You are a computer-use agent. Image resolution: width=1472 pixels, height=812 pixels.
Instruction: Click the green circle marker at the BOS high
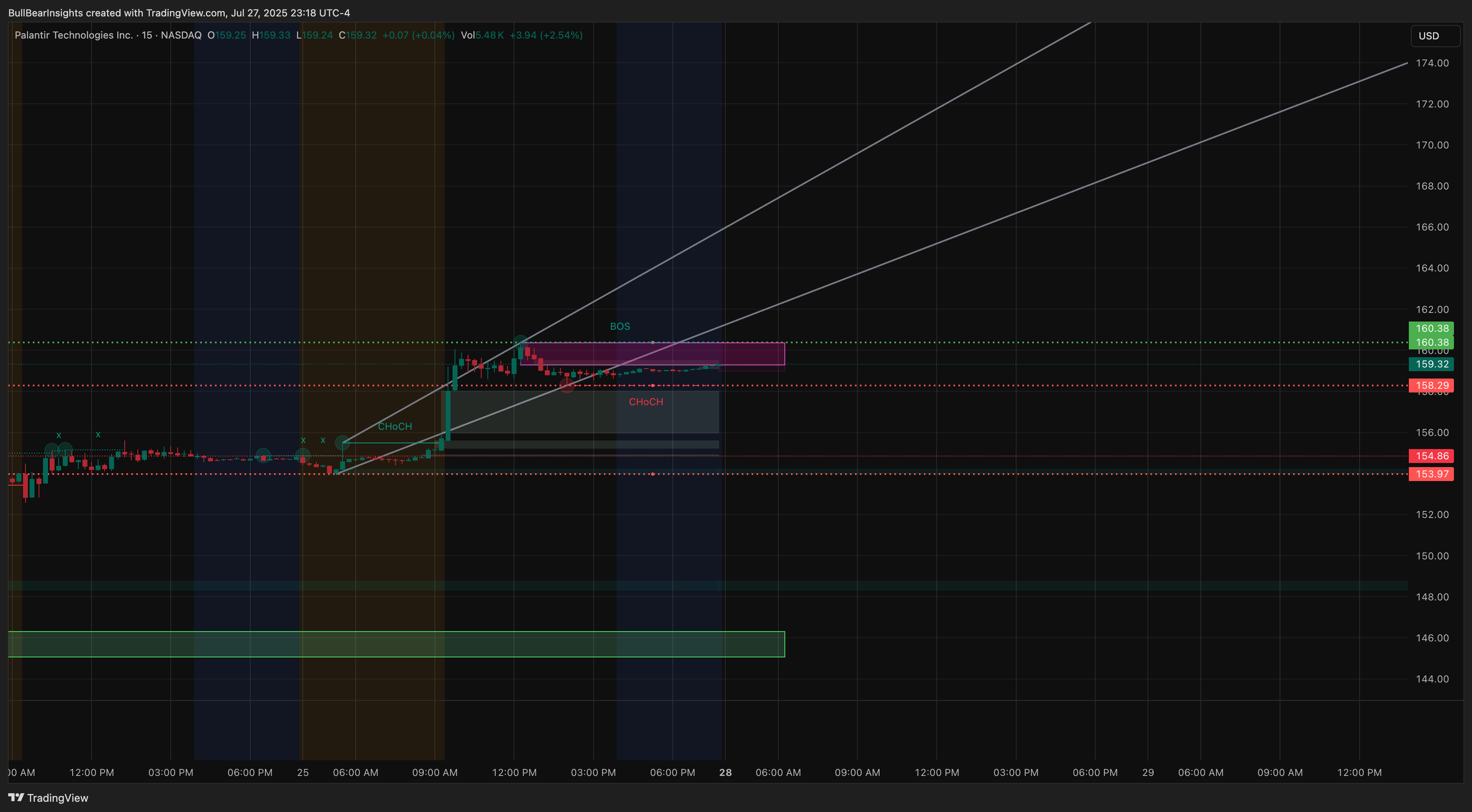[x=520, y=342]
